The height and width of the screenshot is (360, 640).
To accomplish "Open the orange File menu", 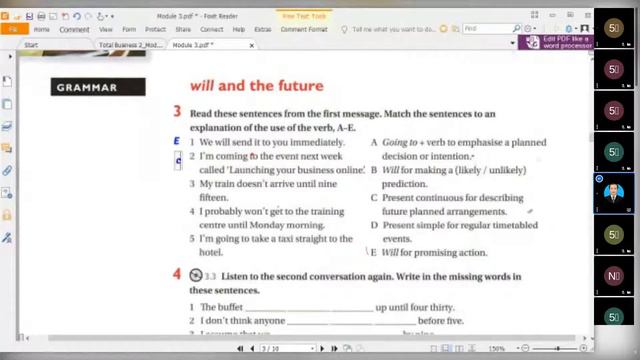I will point(14,29).
